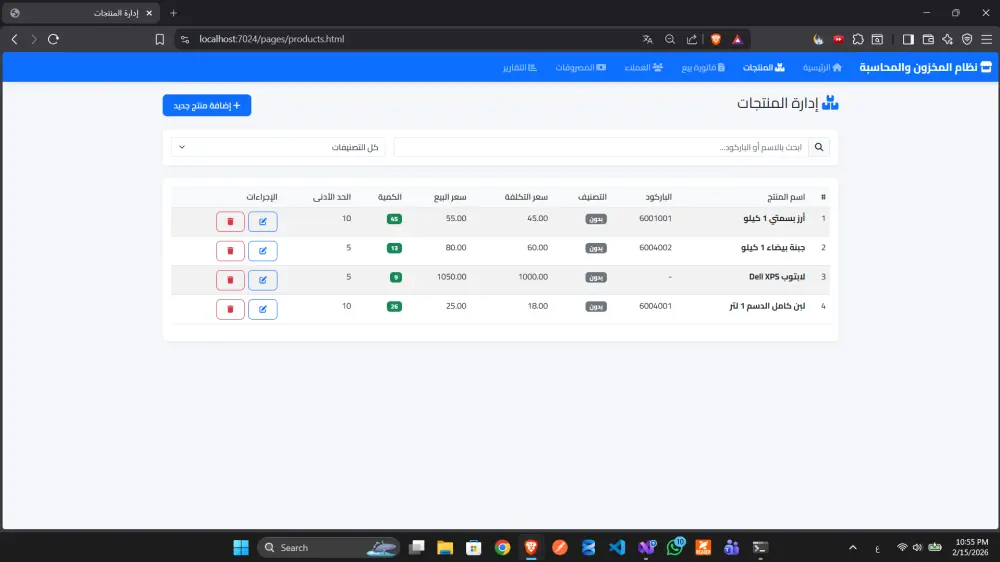Viewport: 1000px width, 562px height.
Task: Open the translate page icon
Action: click(x=647, y=39)
